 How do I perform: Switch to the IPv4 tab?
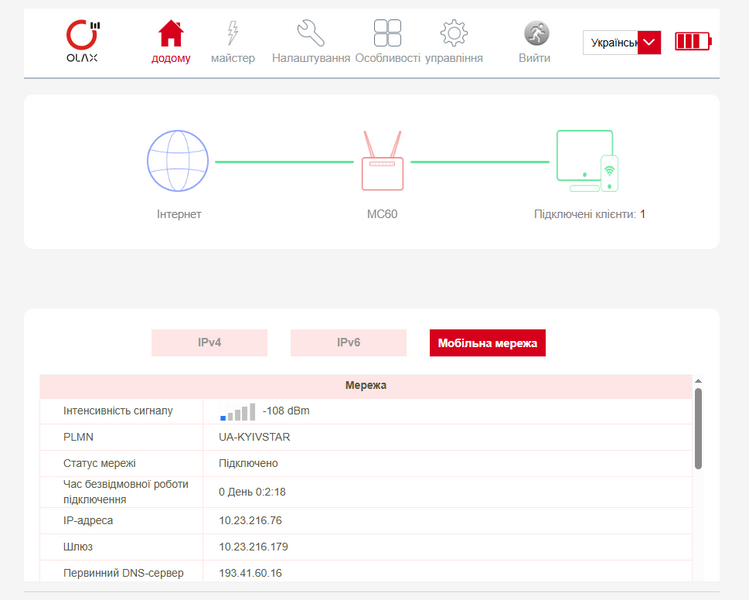(209, 343)
